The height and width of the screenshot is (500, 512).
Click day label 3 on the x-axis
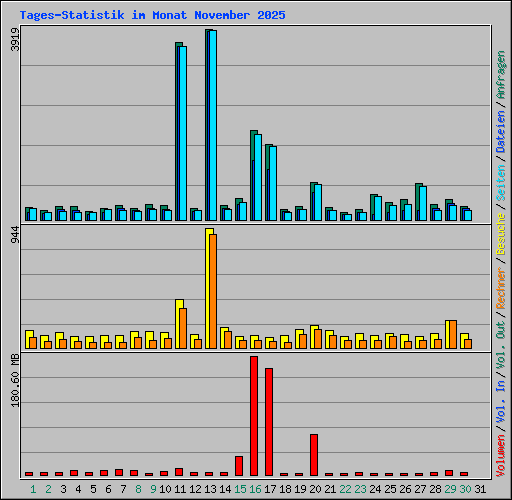pyautogui.click(x=63, y=489)
